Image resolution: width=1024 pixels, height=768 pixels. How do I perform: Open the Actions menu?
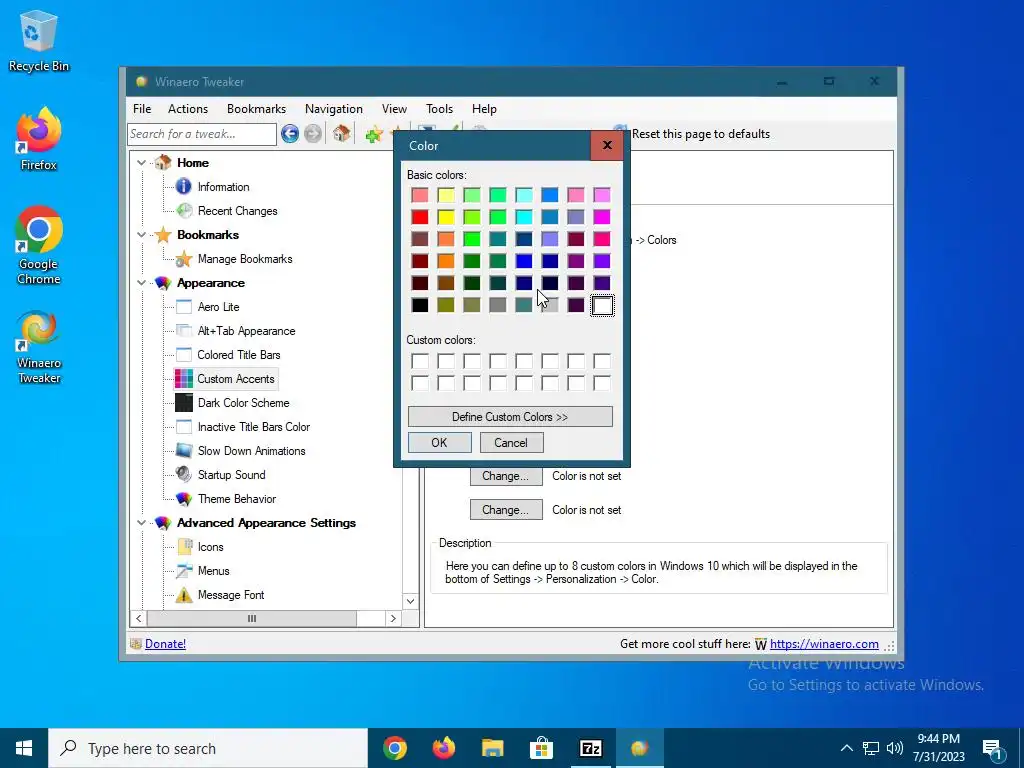coord(188,109)
